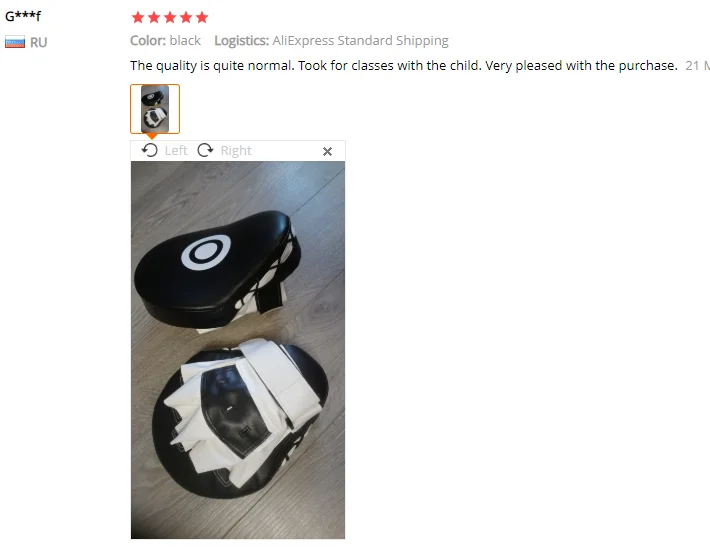Select the 'Left' rotation label
This screenshot has height=557, width=710.
(176, 150)
